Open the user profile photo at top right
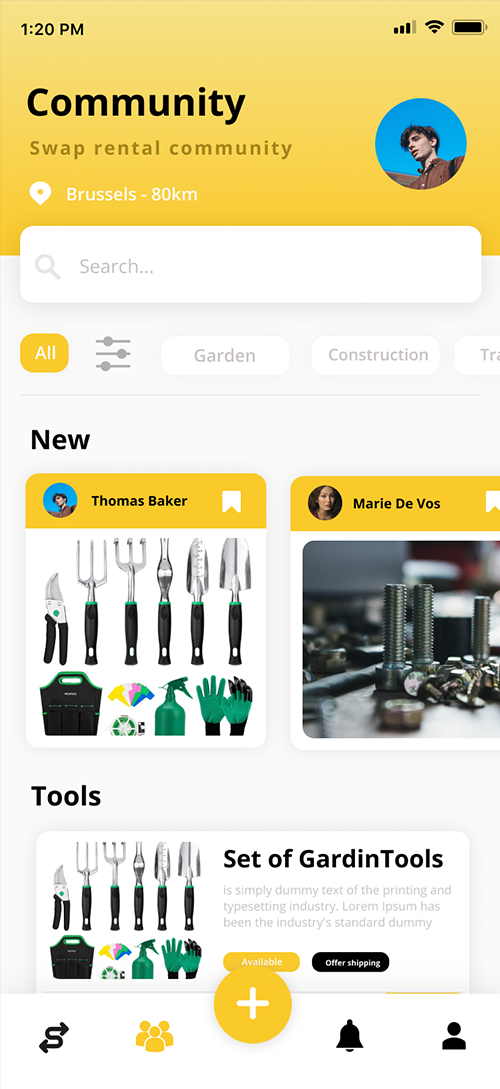This screenshot has height=1089, width=500. click(x=421, y=144)
